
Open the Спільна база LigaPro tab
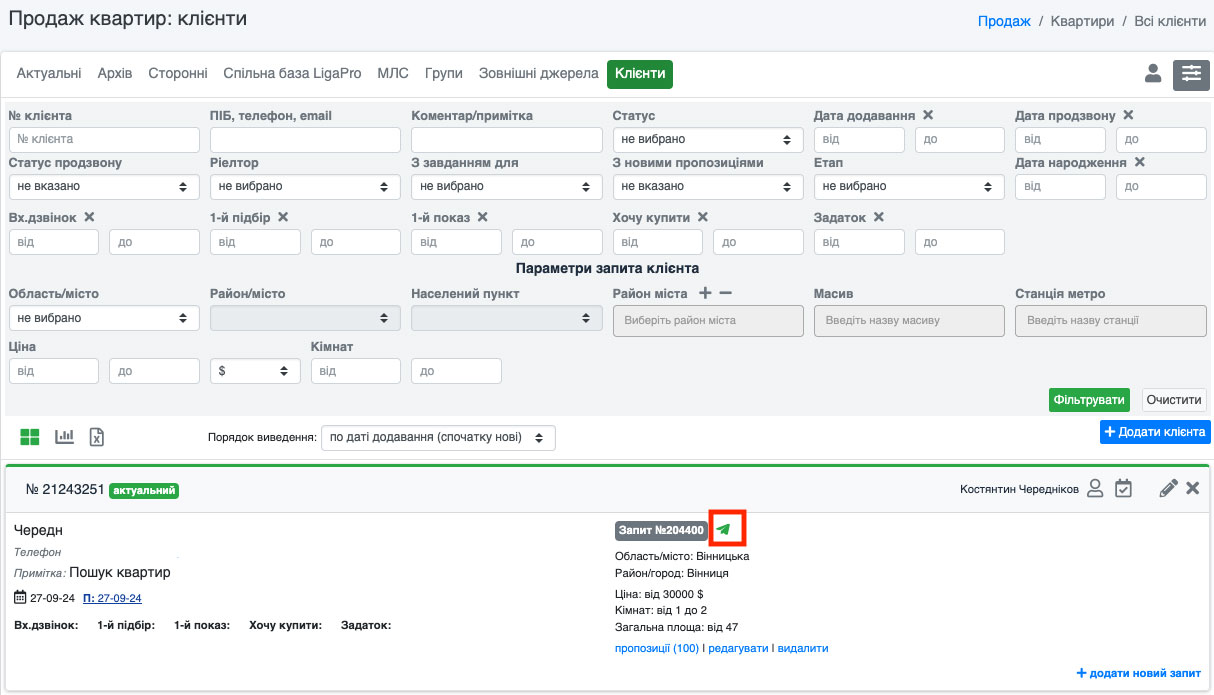click(x=292, y=74)
